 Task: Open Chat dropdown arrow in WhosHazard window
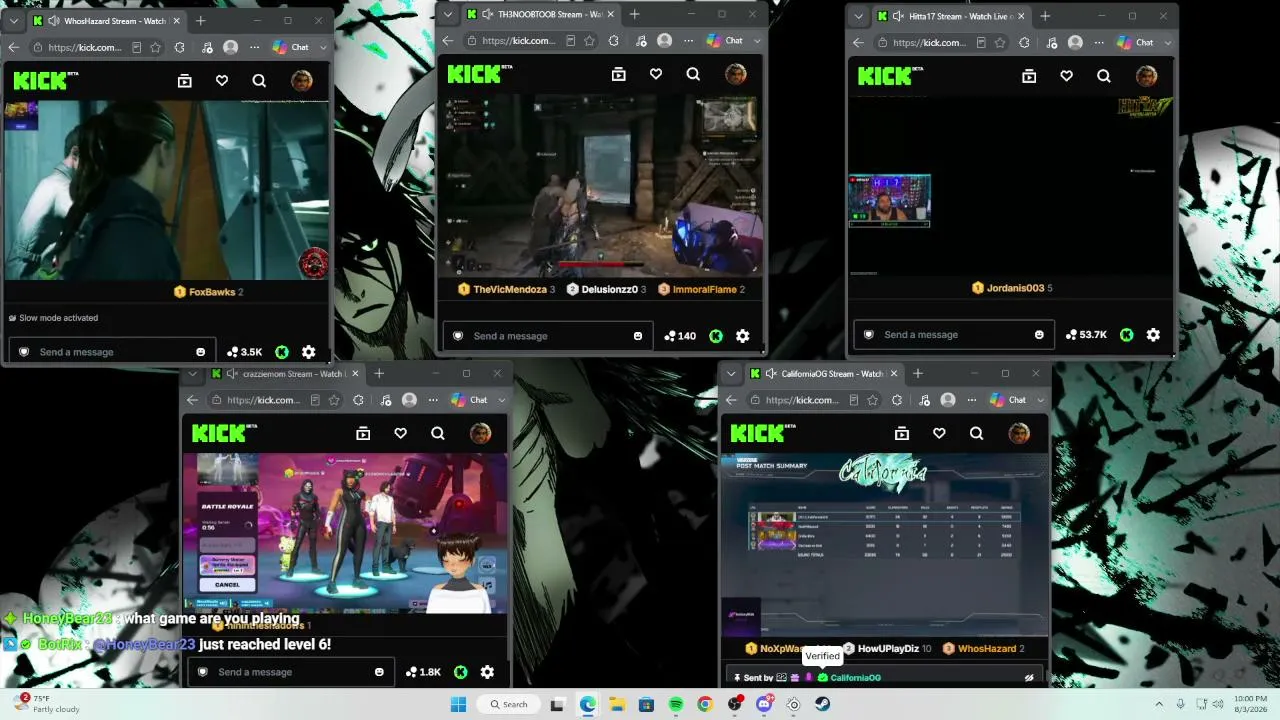[x=323, y=47]
